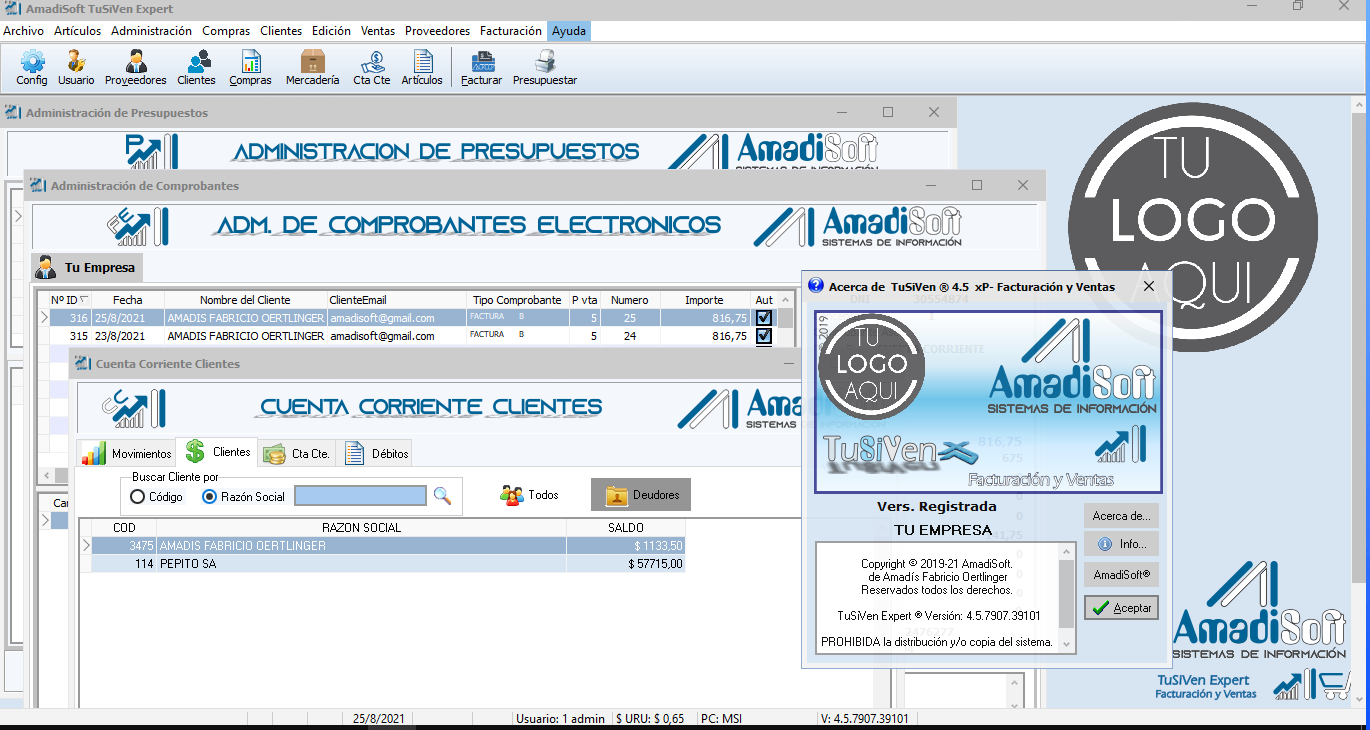
Task: Open Presupuestar from the toolbar
Action: point(545,67)
